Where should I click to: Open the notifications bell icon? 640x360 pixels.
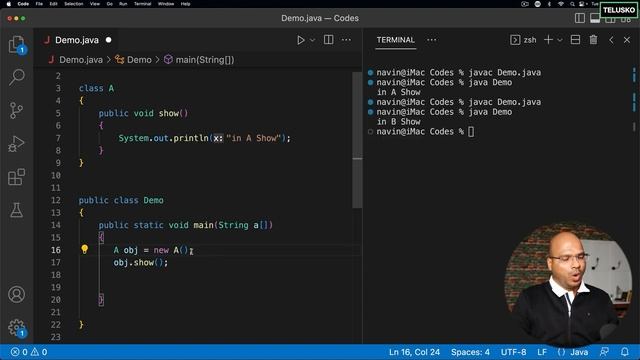click(x=624, y=352)
